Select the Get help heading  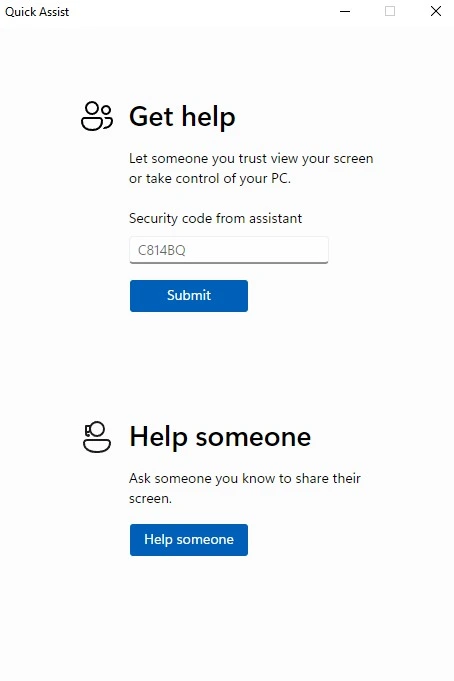(x=182, y=116)
